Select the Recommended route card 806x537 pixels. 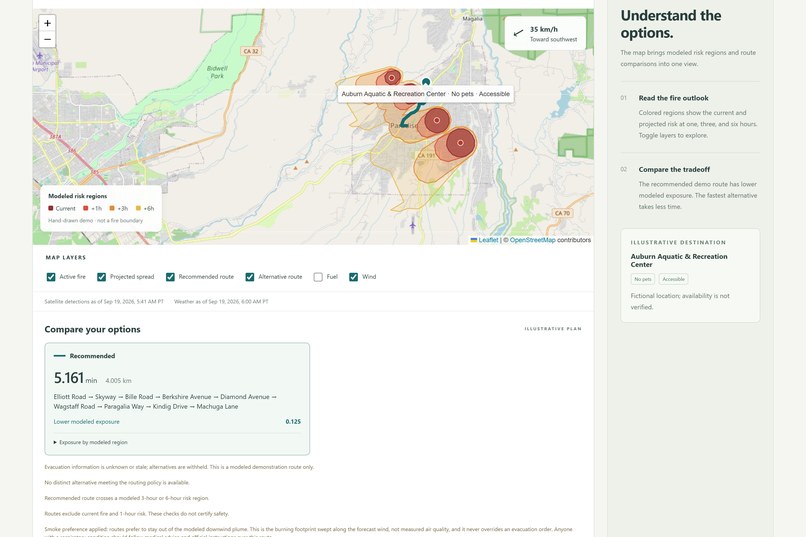pyautogui.click(x=177, y=399)
